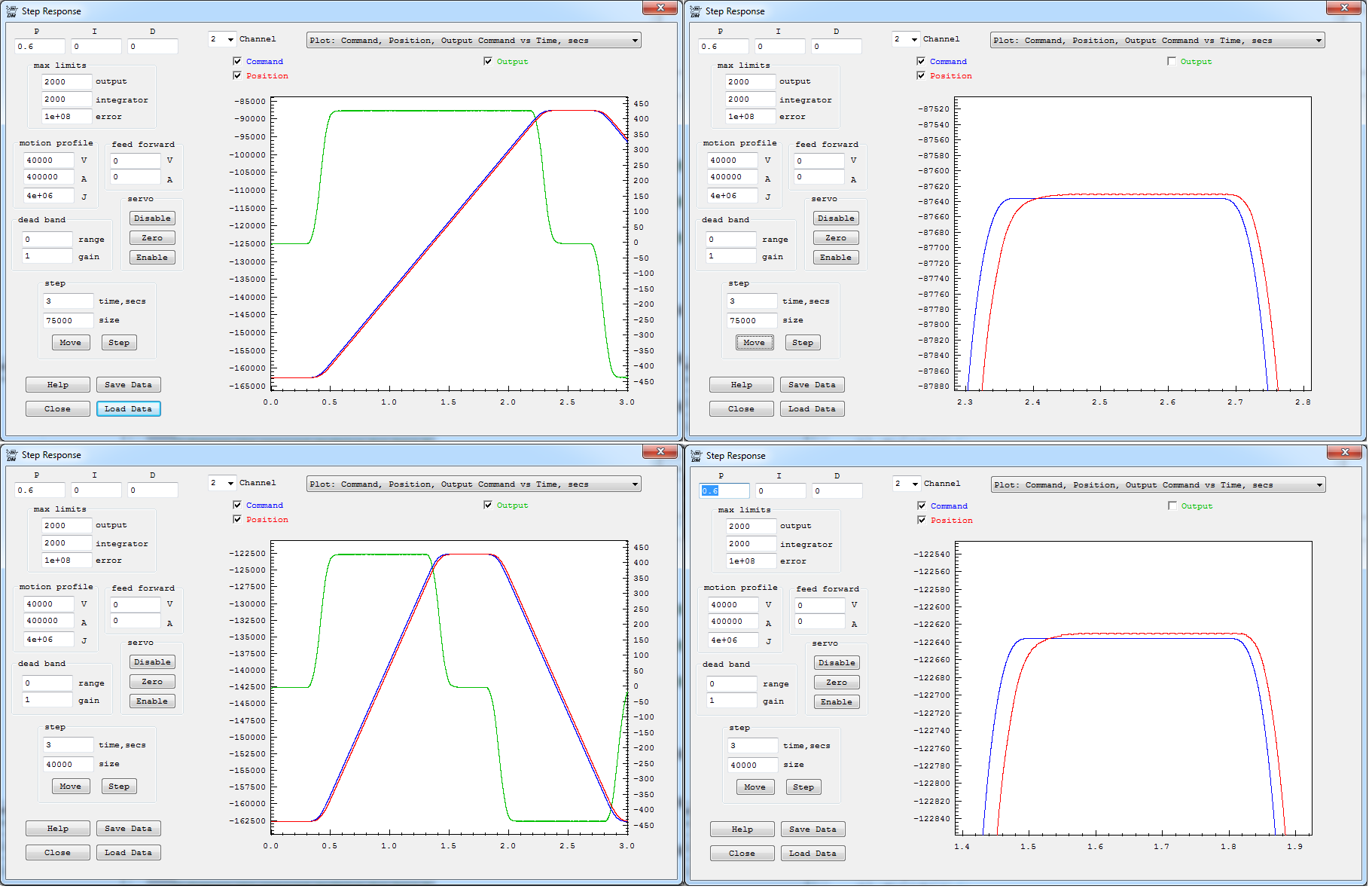1372x889 pixels.
Task: Click the app icon in top-right Step Response title bar
Action: tap(695, 11)
